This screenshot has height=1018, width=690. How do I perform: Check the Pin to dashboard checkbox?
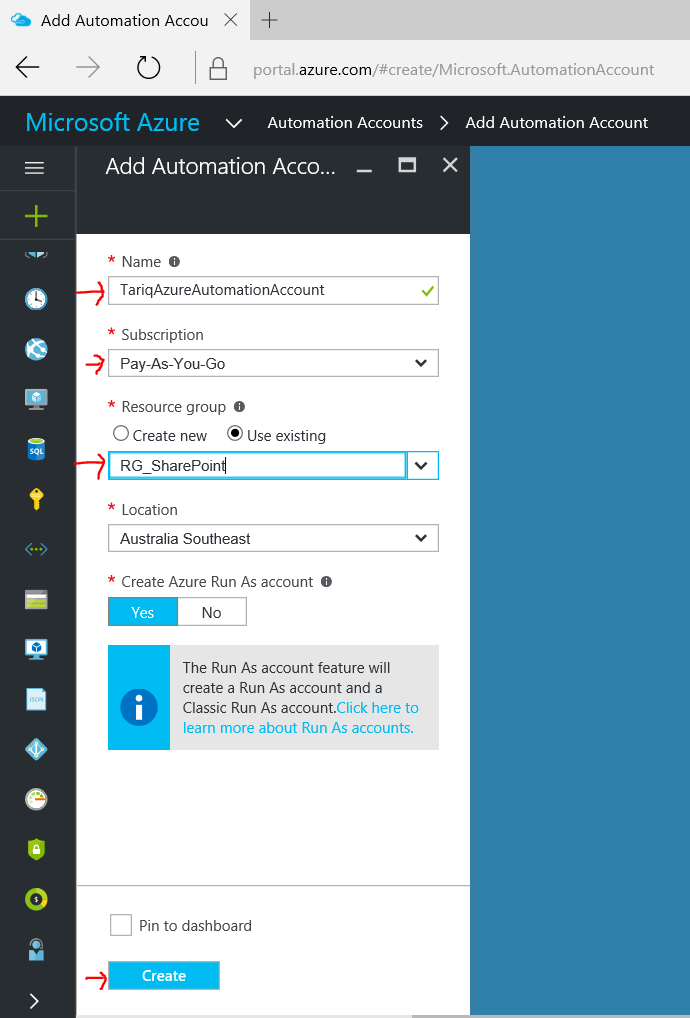121,925
